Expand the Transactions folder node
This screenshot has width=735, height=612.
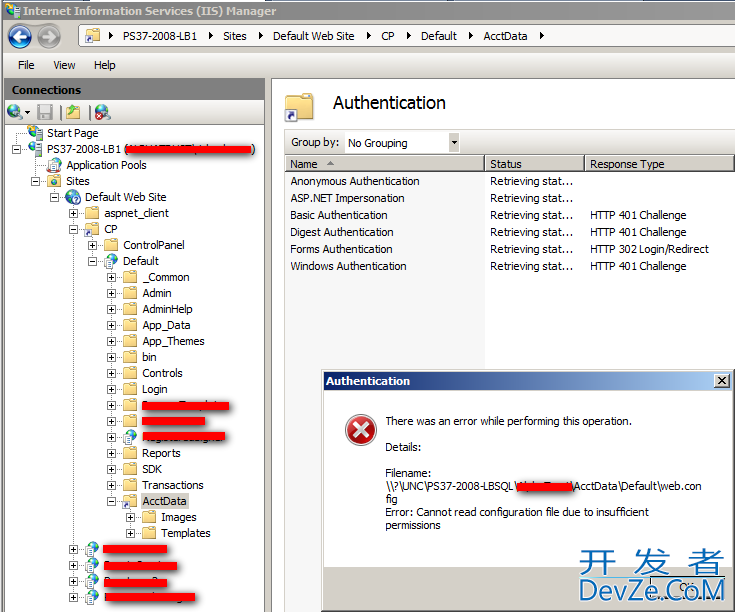coord(112,485)
